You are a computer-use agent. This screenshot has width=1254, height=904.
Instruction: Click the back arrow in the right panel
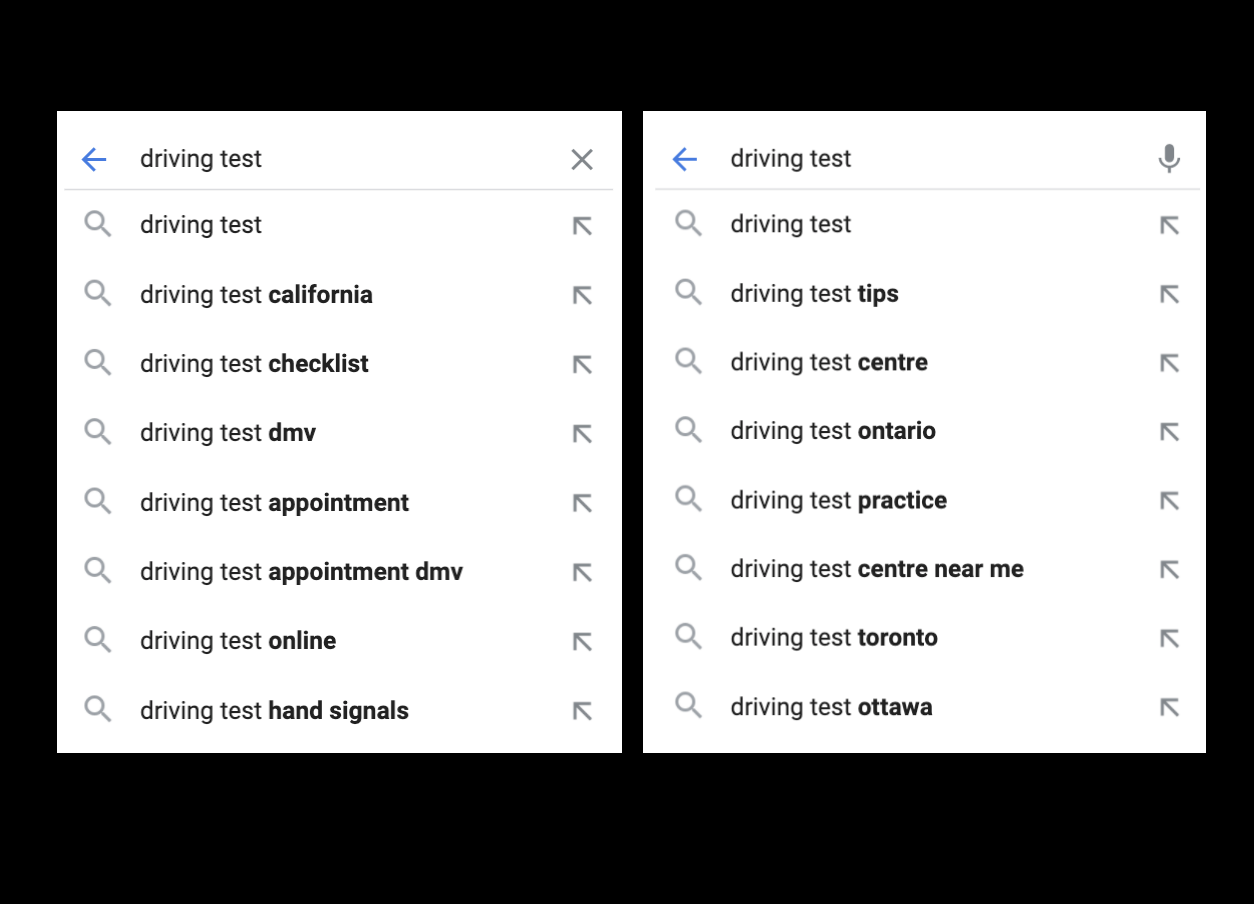click(x=686, y=158)
